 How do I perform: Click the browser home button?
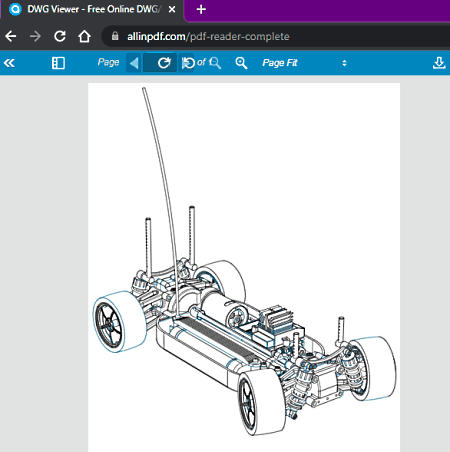[x=84, y=36]
